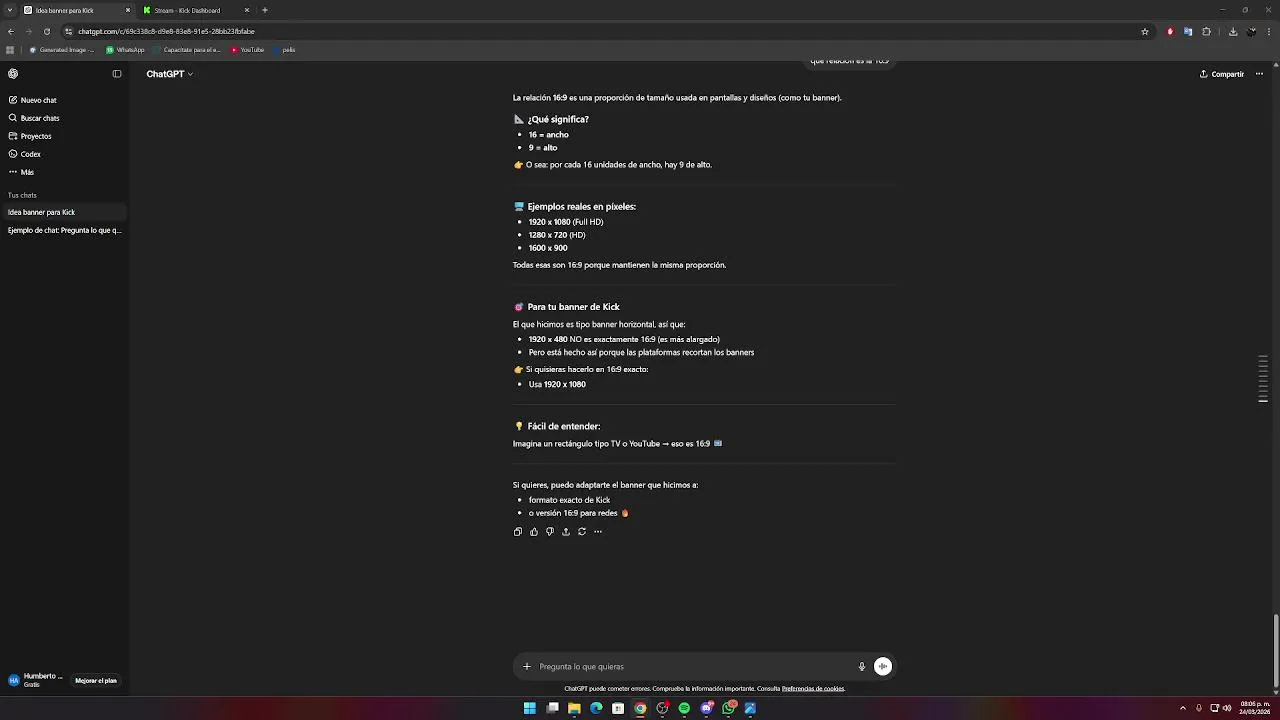Image resolution: width=1280 pixels, height=720 pixels.
Task: Open the taskbar clock and date
Action: click(1255, 708)
